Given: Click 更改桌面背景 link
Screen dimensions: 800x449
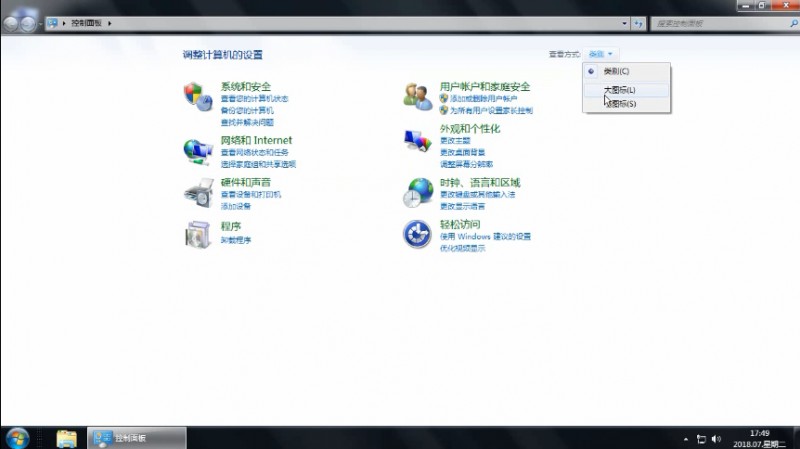Looking at the screenshot, I should point(462,152).
